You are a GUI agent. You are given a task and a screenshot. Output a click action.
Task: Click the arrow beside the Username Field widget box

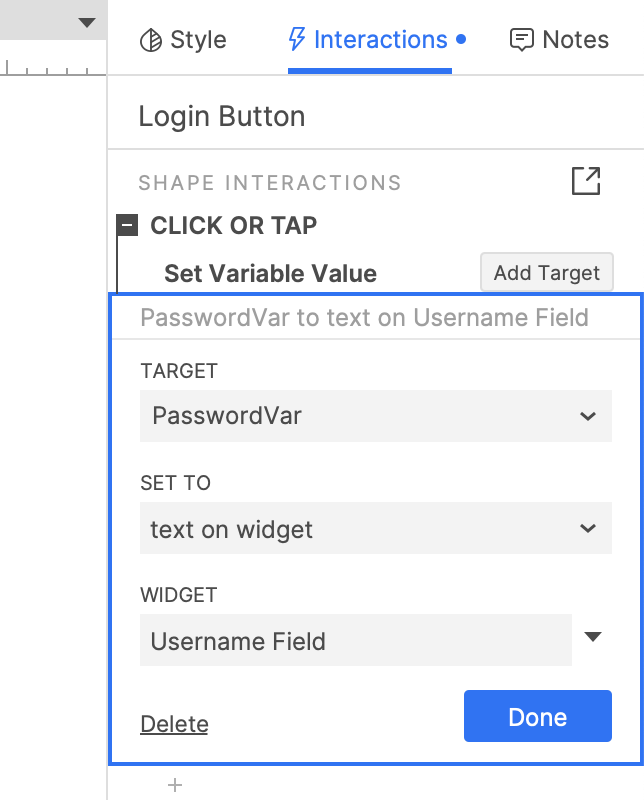click(x=593, y=637)
